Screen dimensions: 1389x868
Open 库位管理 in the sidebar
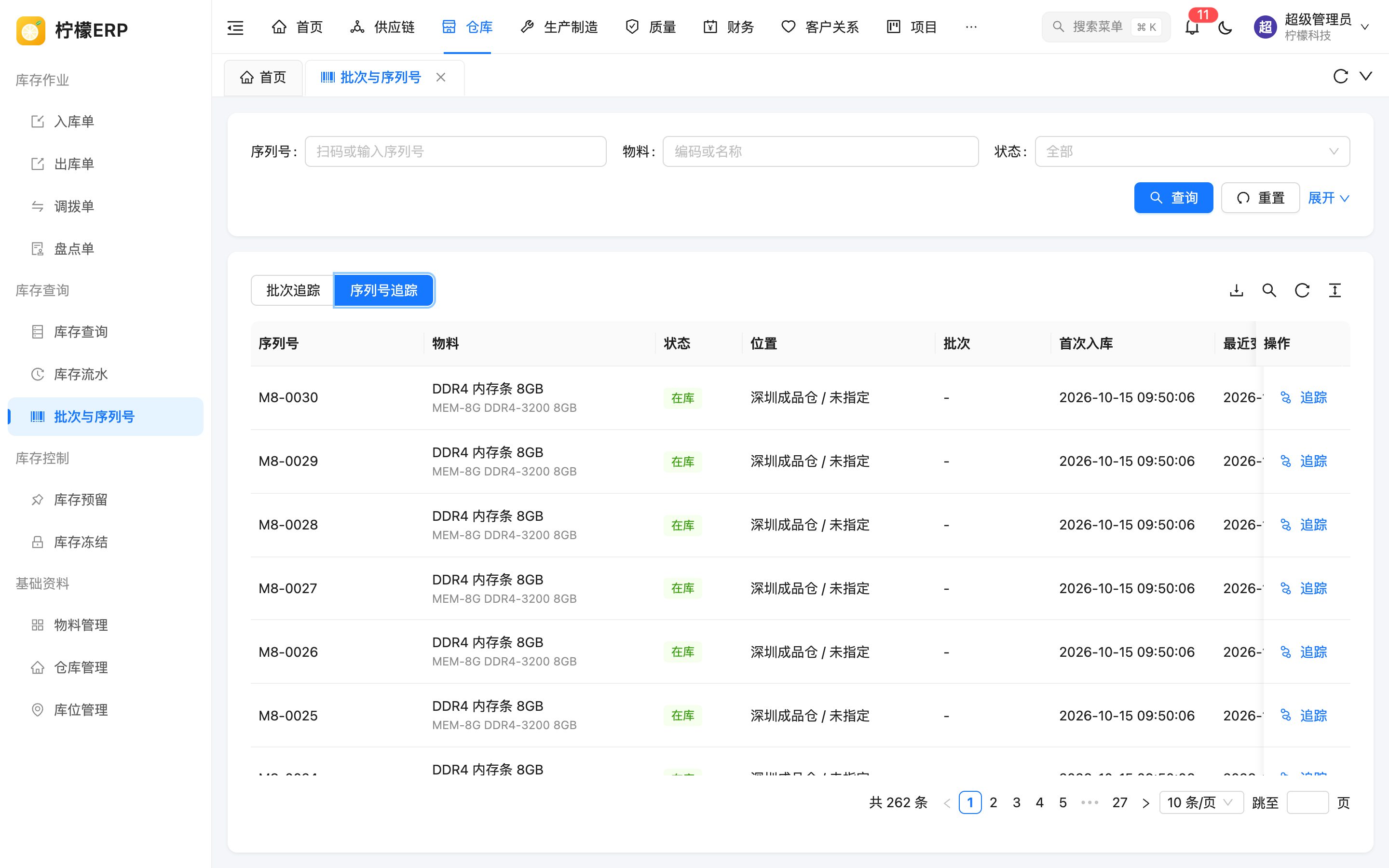point(106,710)
